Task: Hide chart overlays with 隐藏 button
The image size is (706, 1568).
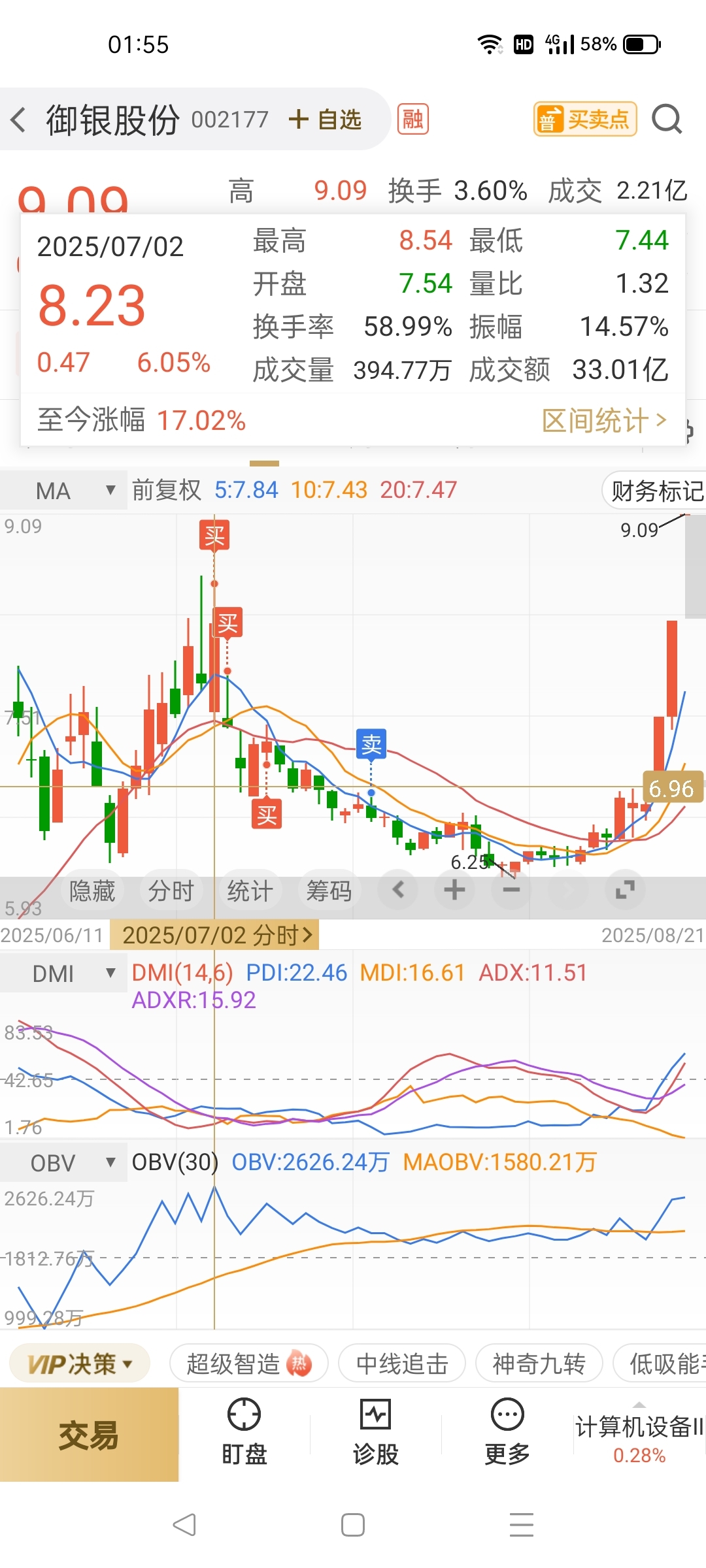Action: tap(92, 890)
